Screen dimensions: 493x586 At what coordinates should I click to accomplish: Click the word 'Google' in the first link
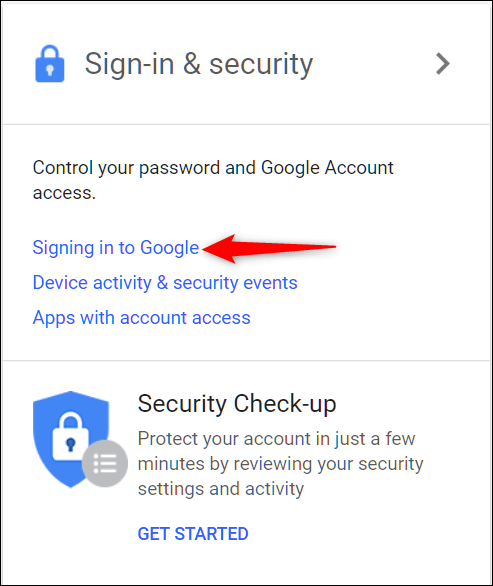[x=169, y=248]
